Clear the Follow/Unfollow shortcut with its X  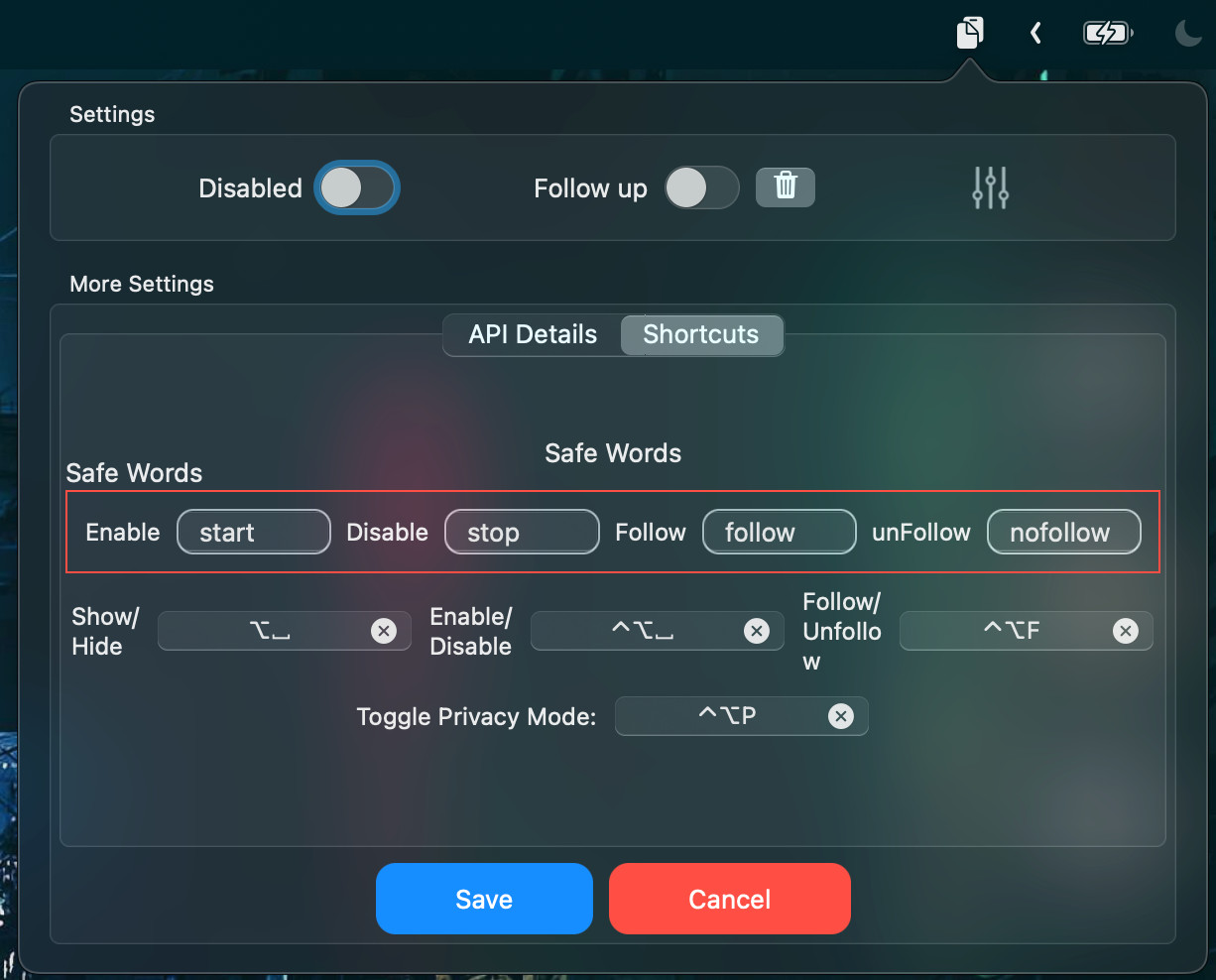pyautogui.click(x=1126, y=631)
